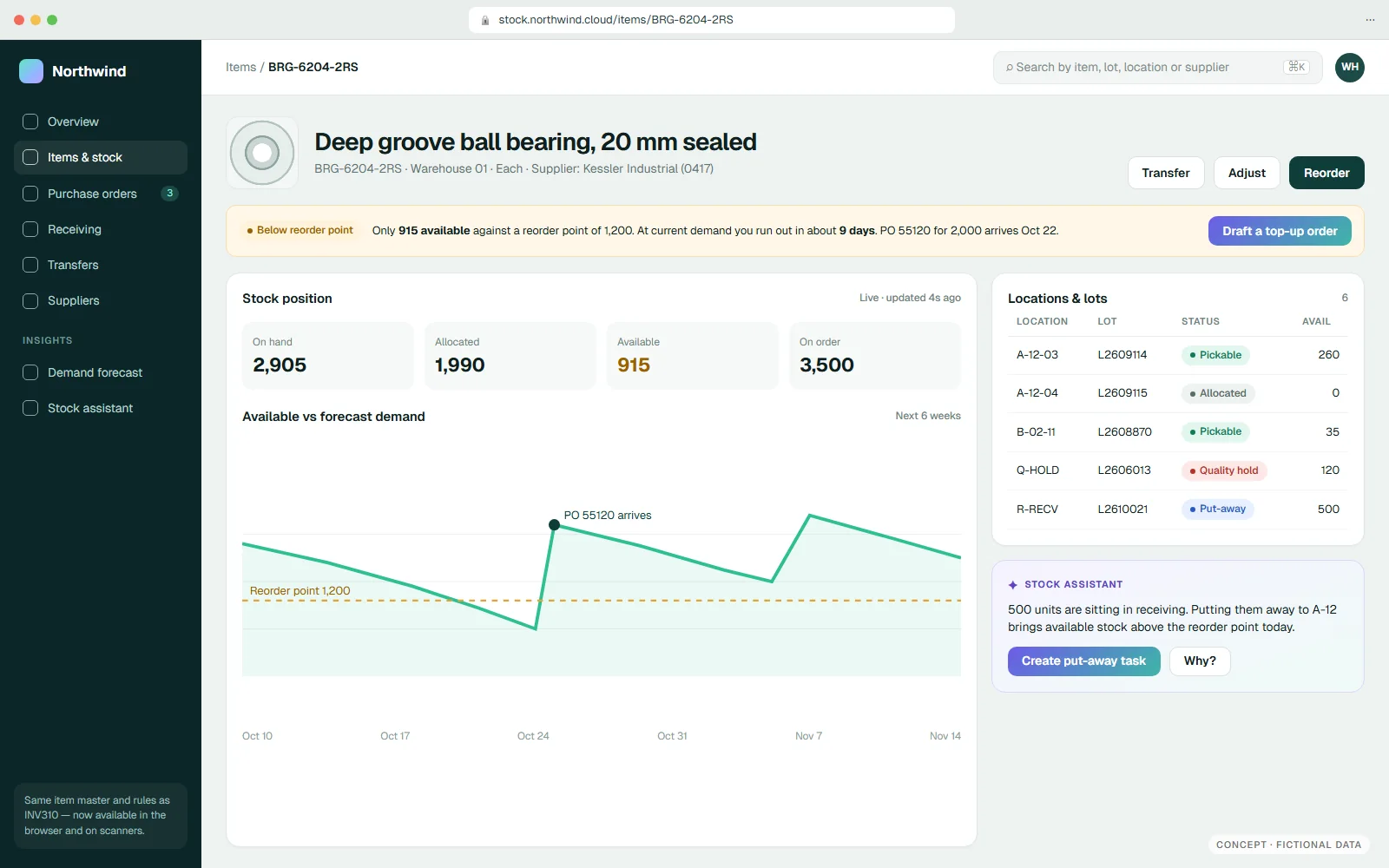Click the browser address bar lock icon
Screen dimensions: 1389x868
tap(485, 20)
